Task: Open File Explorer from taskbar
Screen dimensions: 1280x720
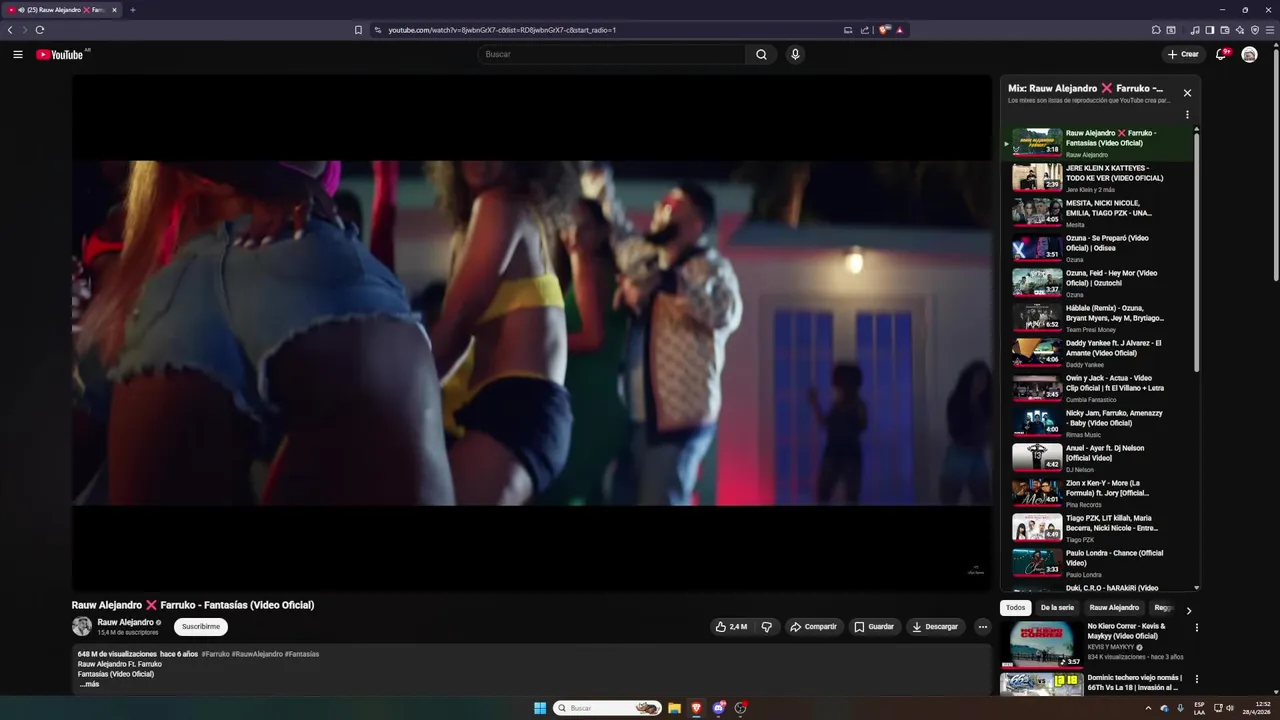Action: pyautogui.click(x=674, y=708)
